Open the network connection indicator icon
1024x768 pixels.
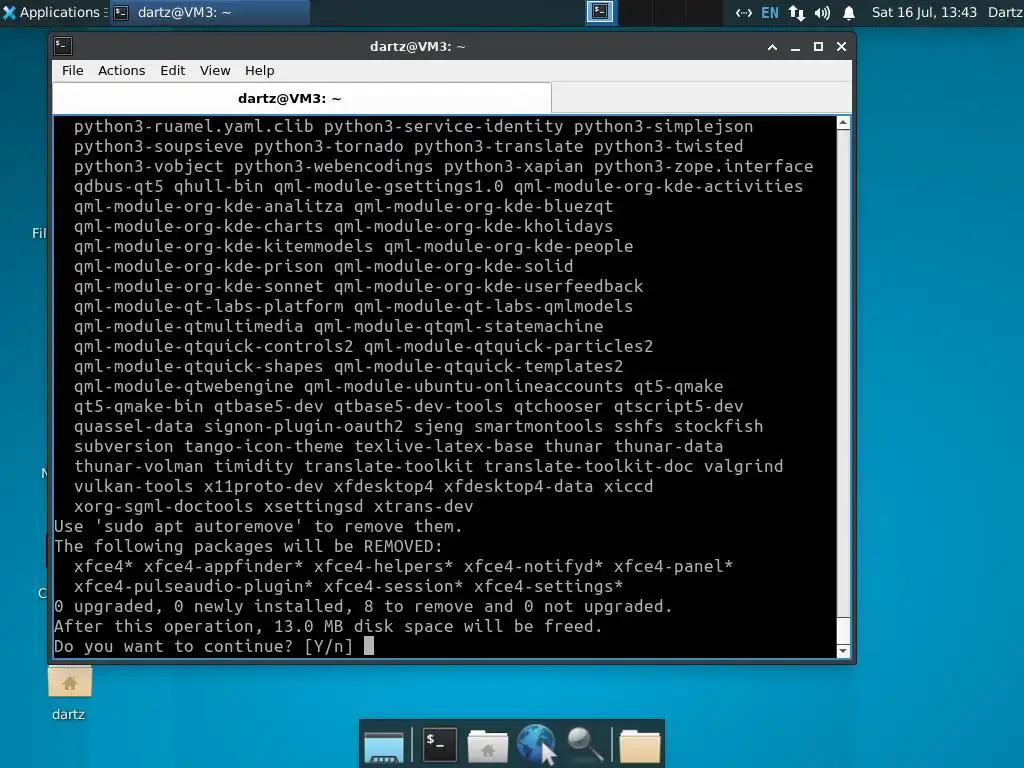744,12
